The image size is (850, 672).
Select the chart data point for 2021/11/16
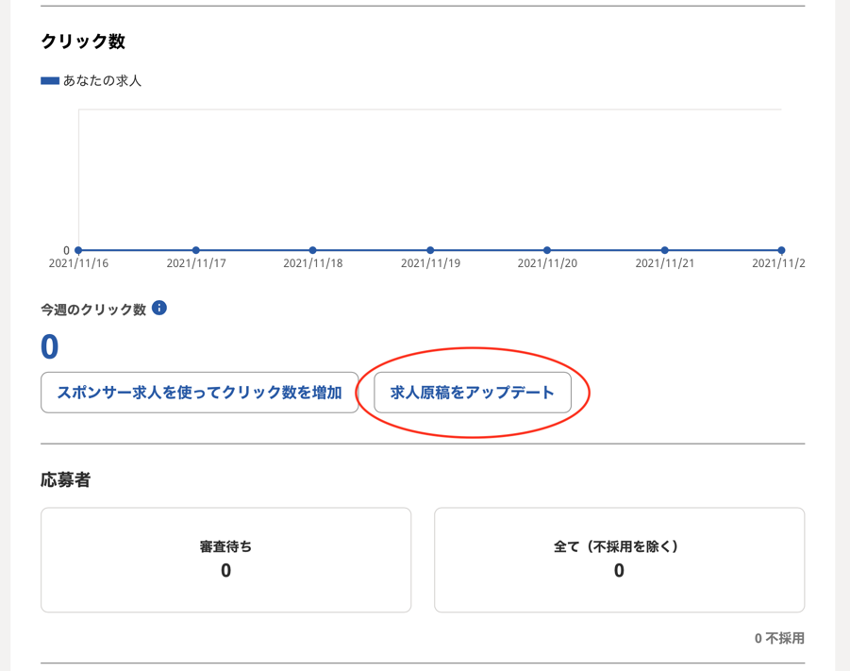point(79,250)
